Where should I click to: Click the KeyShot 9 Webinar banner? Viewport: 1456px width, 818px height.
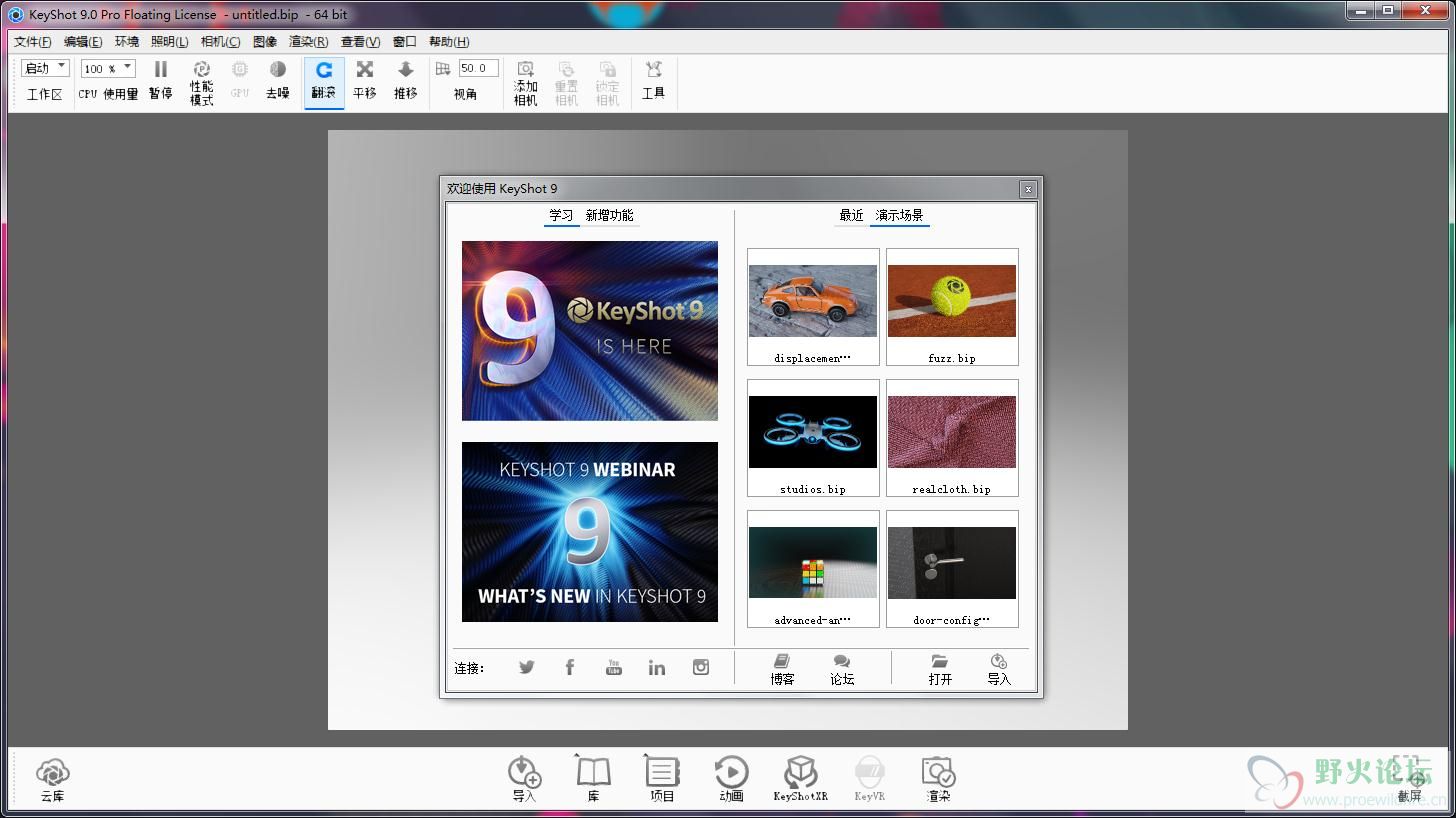pos(590,532)
